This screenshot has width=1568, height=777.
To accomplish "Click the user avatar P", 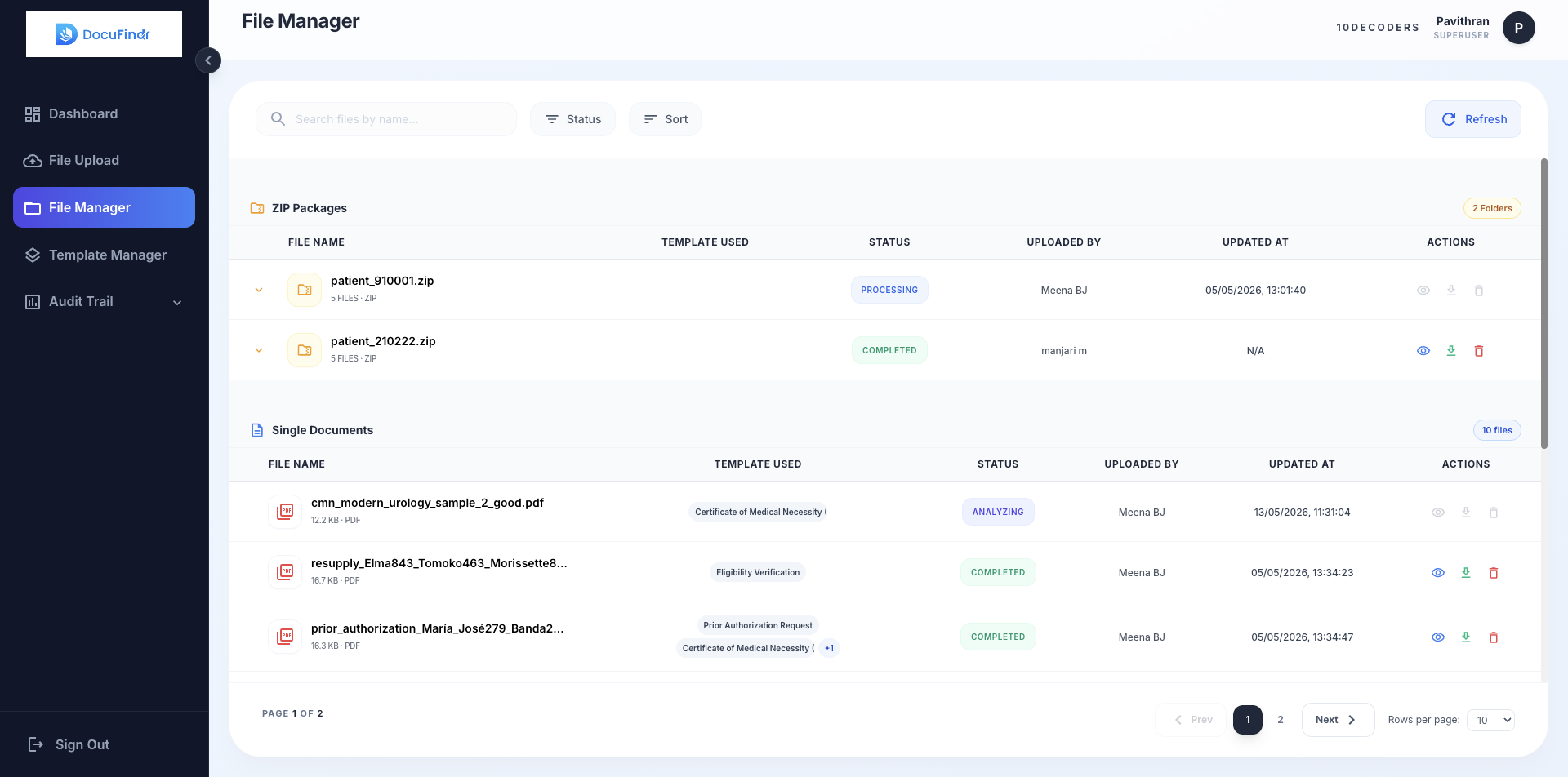I will click(x=1519, y=28).
